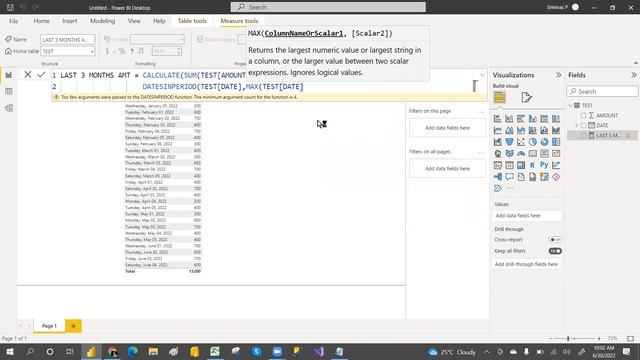Select the clustered column chart visual
640x360 pixels.
[x=533, y=119]
